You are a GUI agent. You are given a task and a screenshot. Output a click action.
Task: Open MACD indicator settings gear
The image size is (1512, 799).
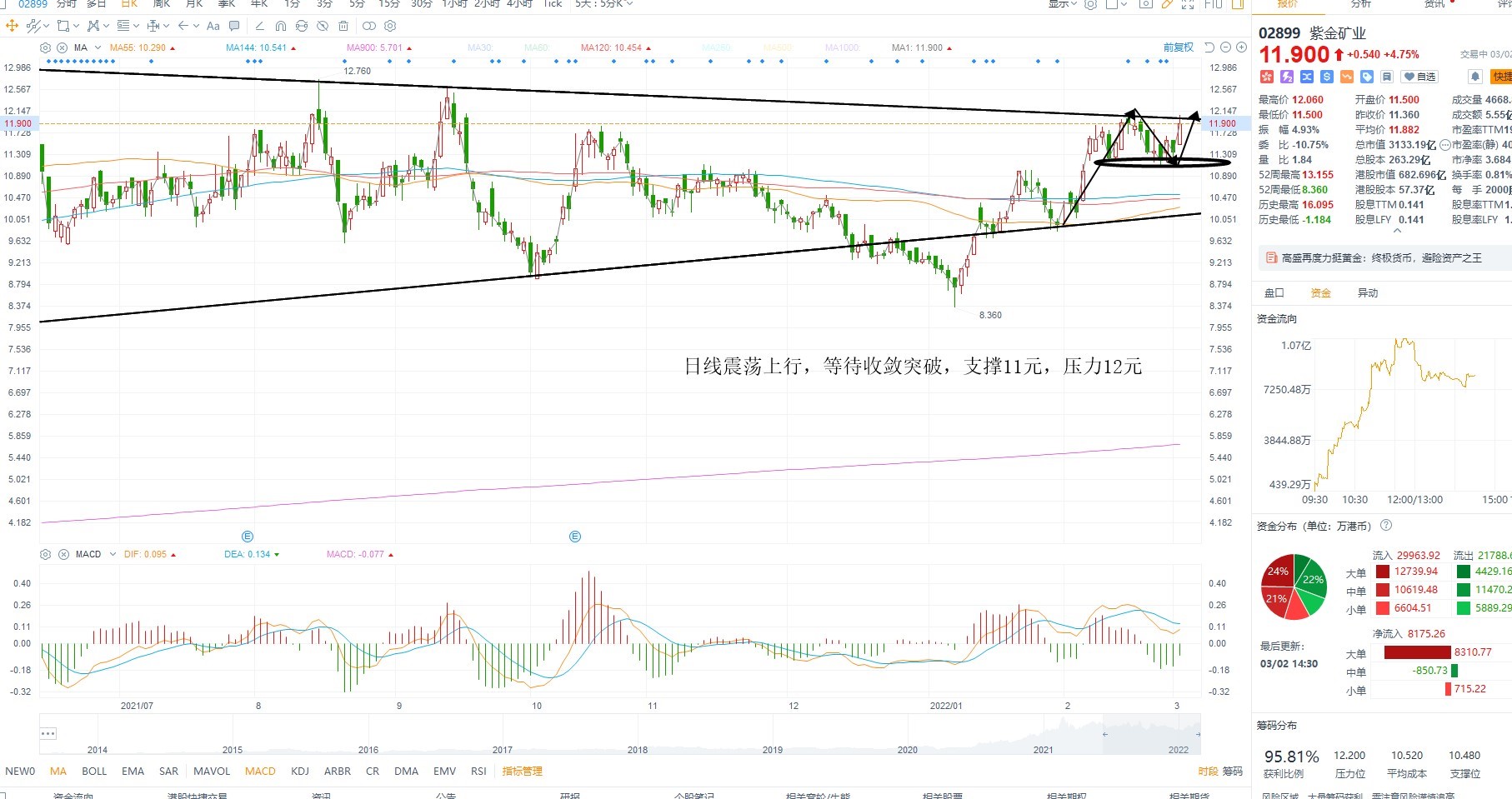(x=45, y=554)
